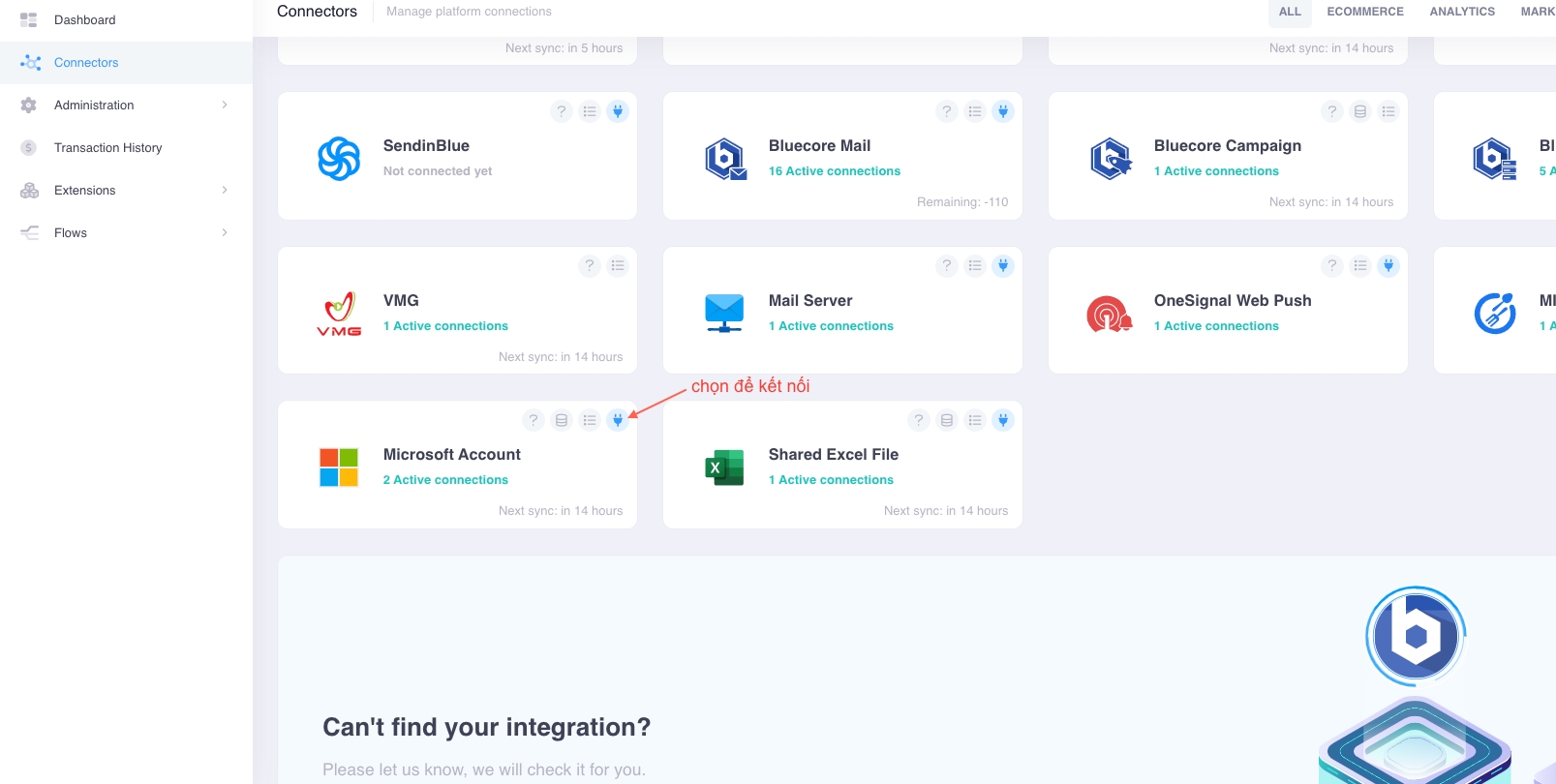
Task: Click the help icon on SendinBlue card
Action: pos(562,111)
